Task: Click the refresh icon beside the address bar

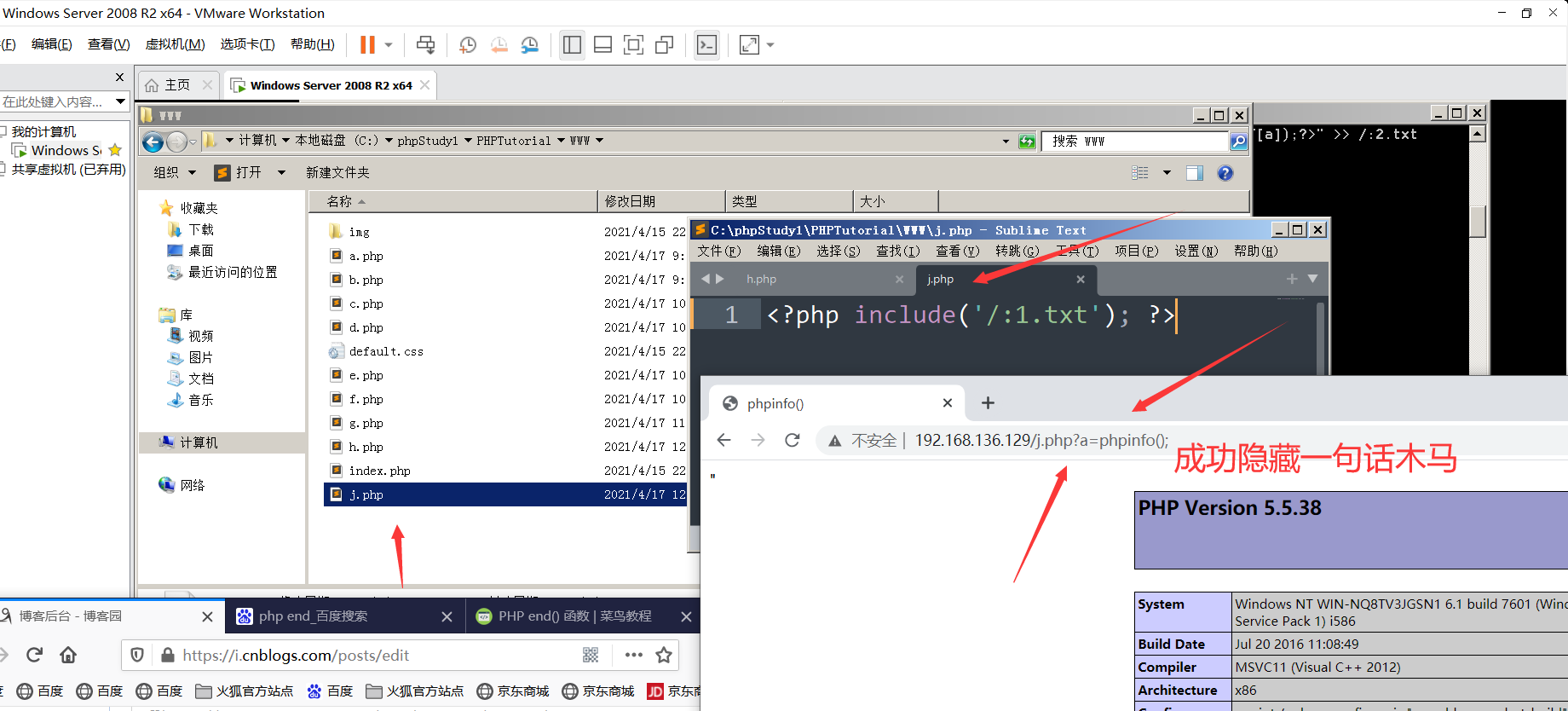Action: (1027, 142)
